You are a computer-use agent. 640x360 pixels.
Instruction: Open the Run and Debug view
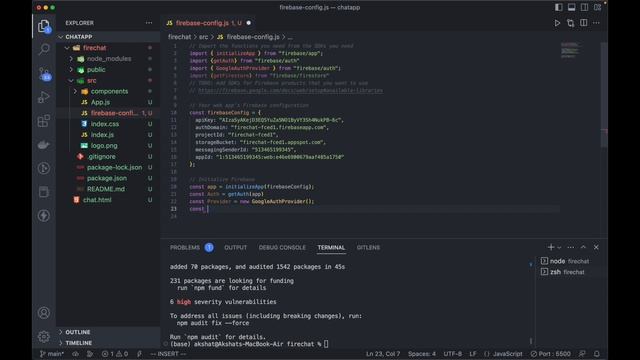[x=44, y=97]
